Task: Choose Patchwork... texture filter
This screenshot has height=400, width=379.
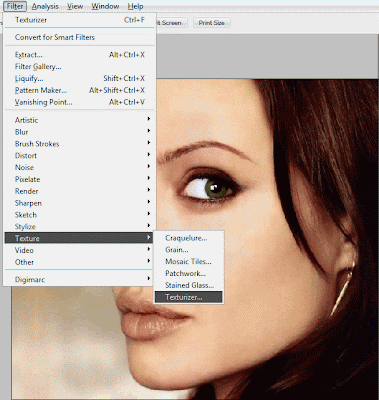Action: [x=189, y=274]
